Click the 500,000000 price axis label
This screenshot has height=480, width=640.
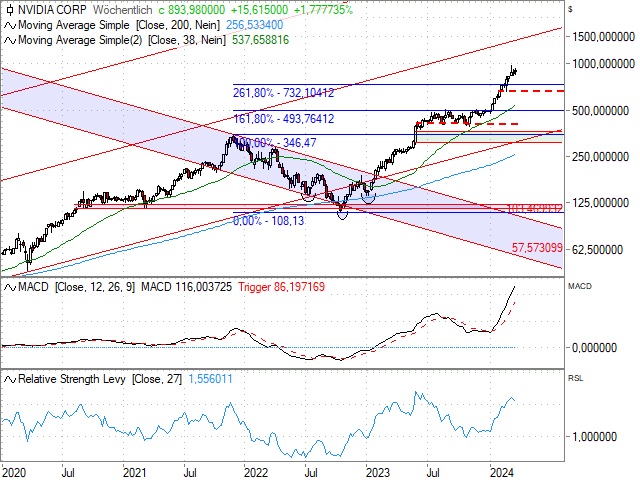point(600,111)
